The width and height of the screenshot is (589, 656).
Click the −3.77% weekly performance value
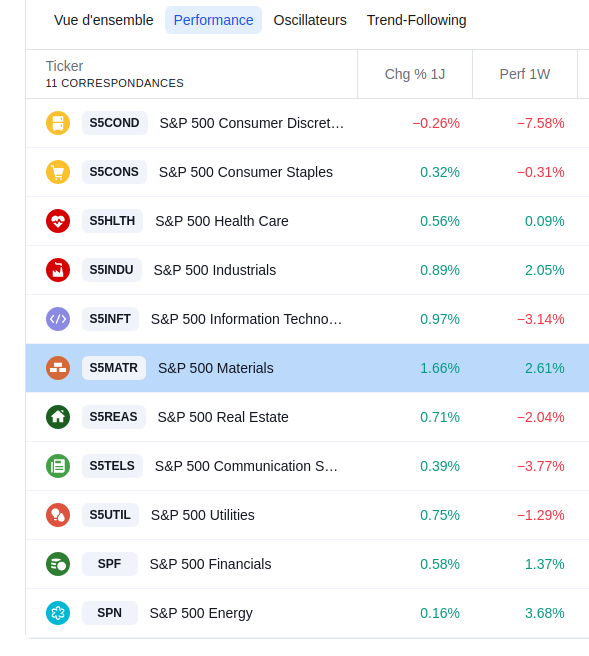coord(540,466)
